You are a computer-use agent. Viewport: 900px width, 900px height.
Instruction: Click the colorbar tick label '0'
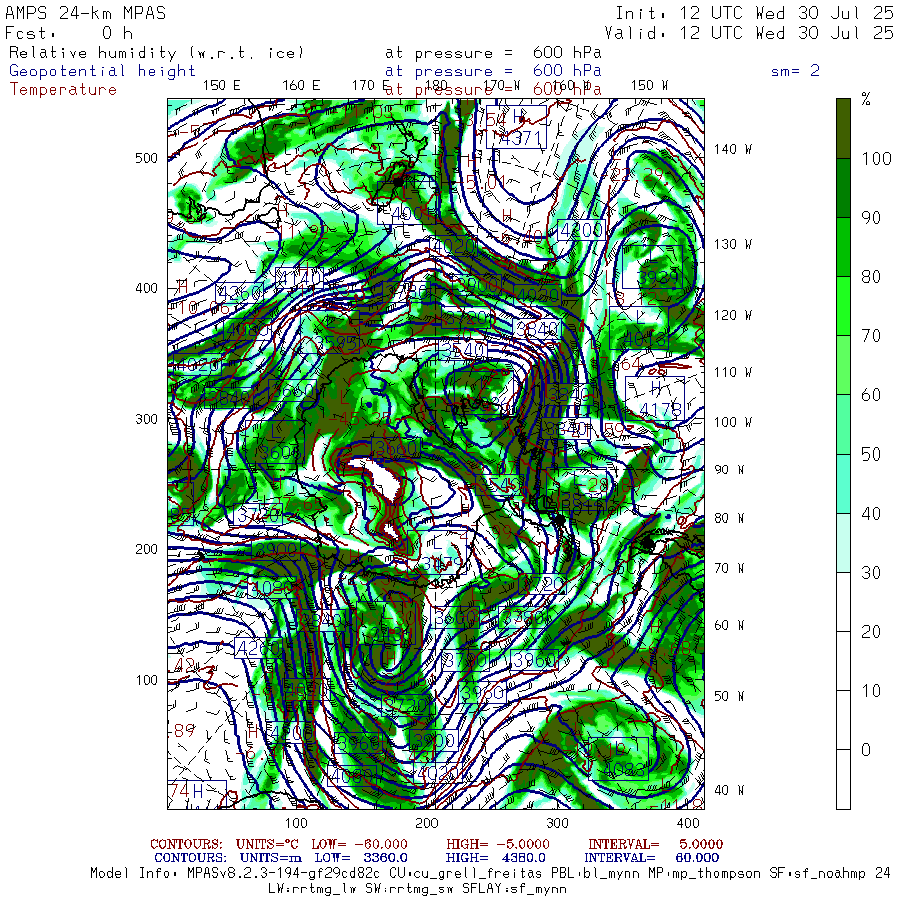866,750
